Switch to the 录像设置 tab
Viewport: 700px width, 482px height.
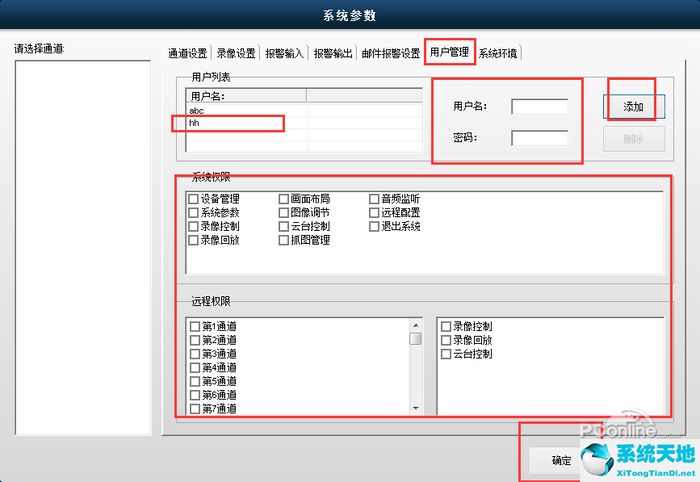coord(236,54)
